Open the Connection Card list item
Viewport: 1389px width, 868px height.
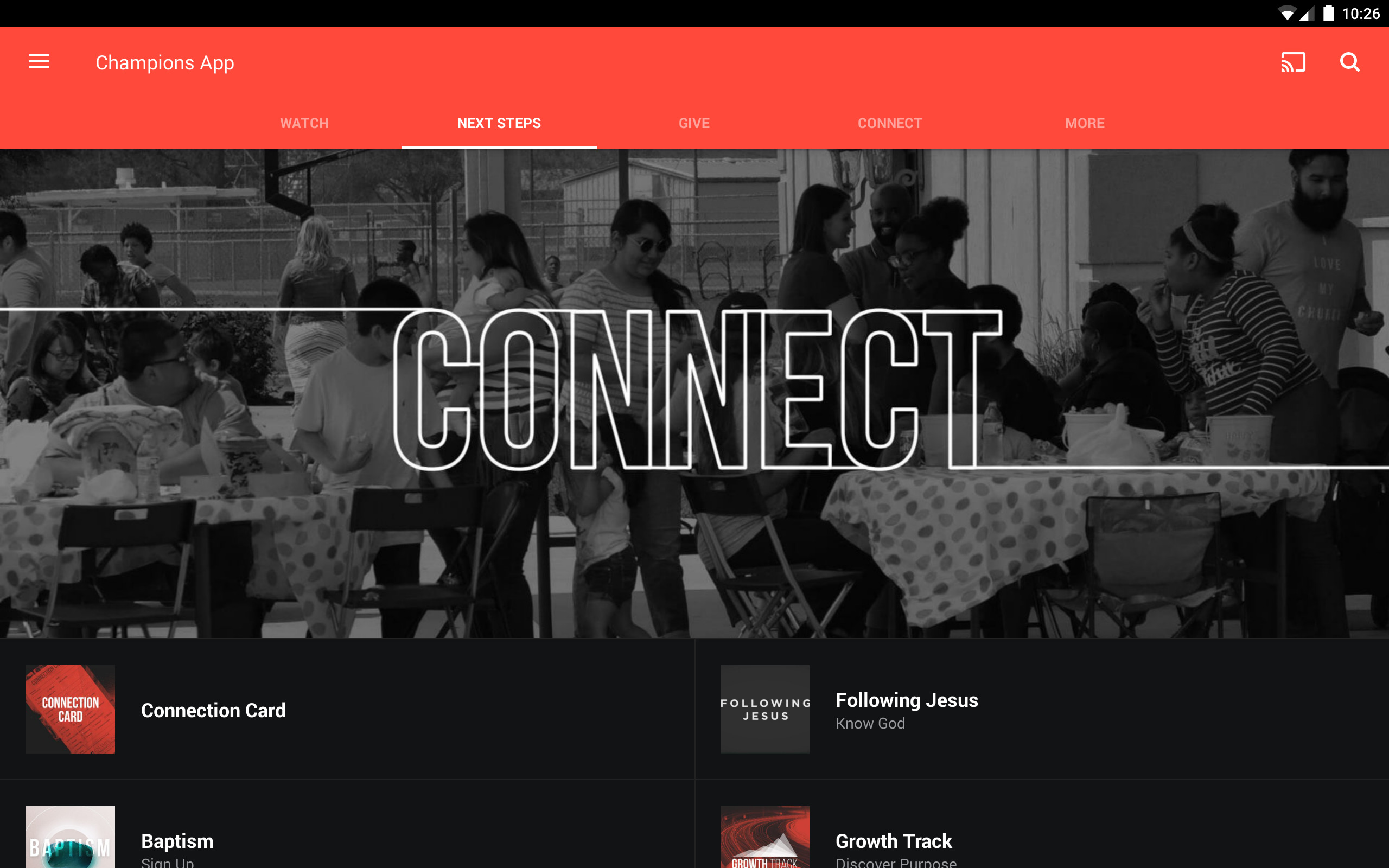click(347, 710)
